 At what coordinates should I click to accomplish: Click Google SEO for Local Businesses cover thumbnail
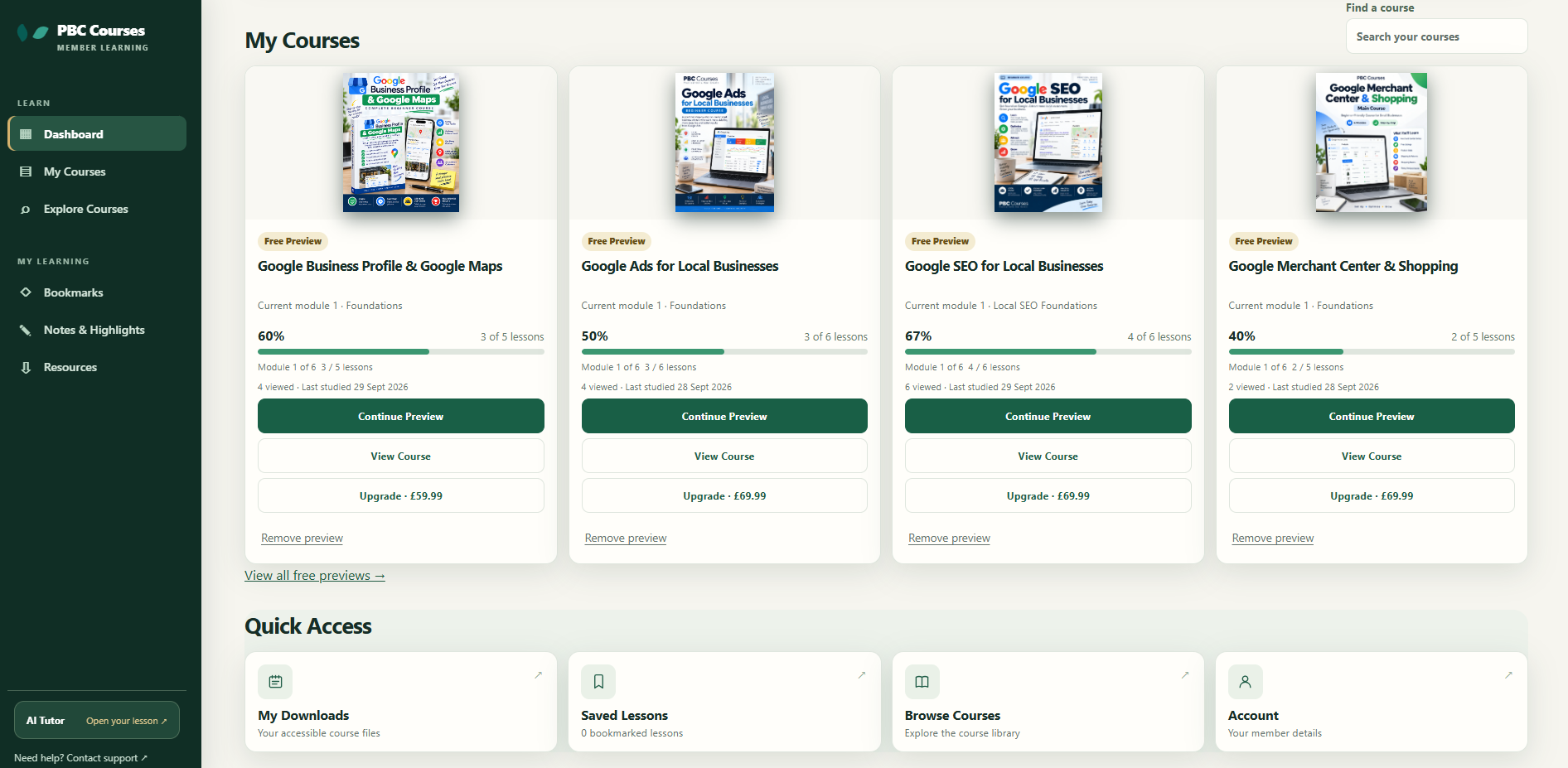1048,142
